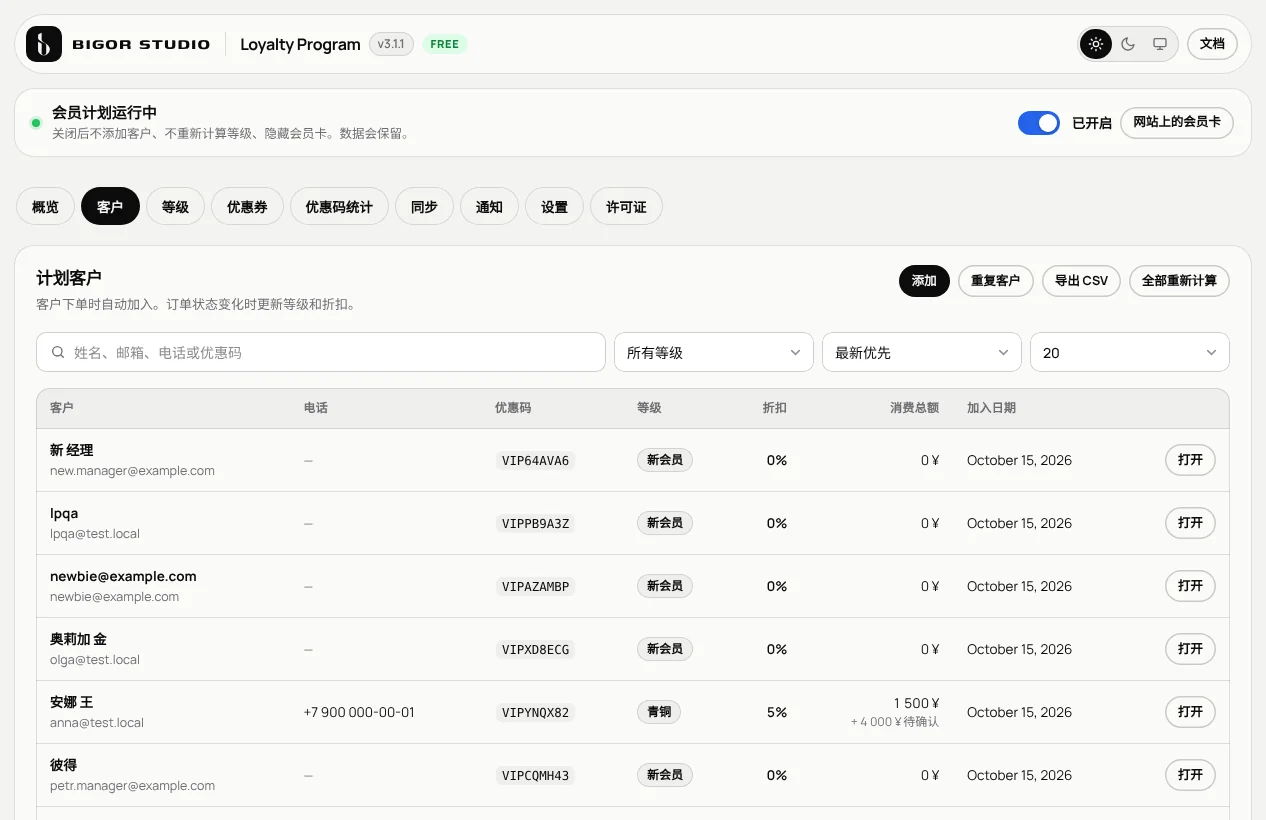The height and width of the screenshot is (820, 1266).
Task: Select the 客户 tab
Action: pos(110,207)
